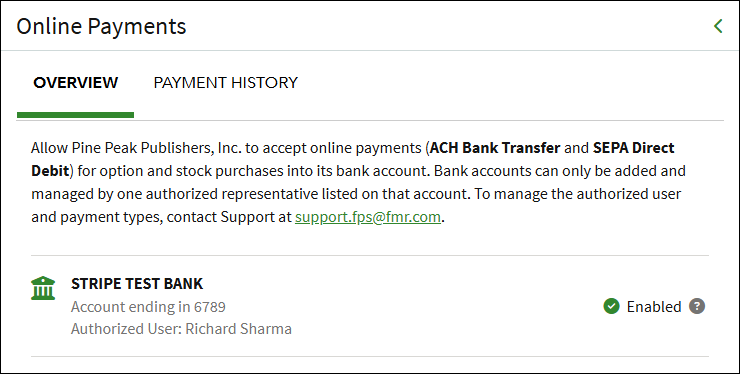Collapse the Online Payments panel with green chevron
The height and width of the screenshot is (374, 740).
pyautogui.click(x=718, y=26)
